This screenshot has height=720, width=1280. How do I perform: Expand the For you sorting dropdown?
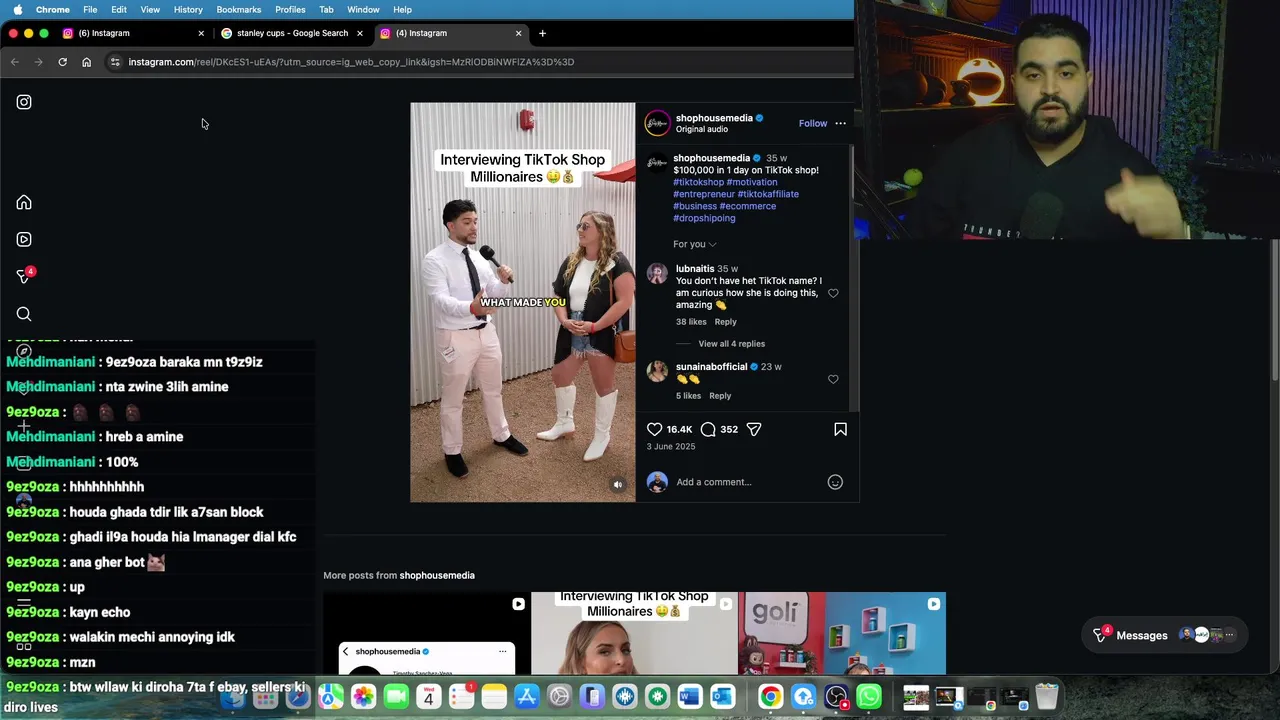(694, 244)
